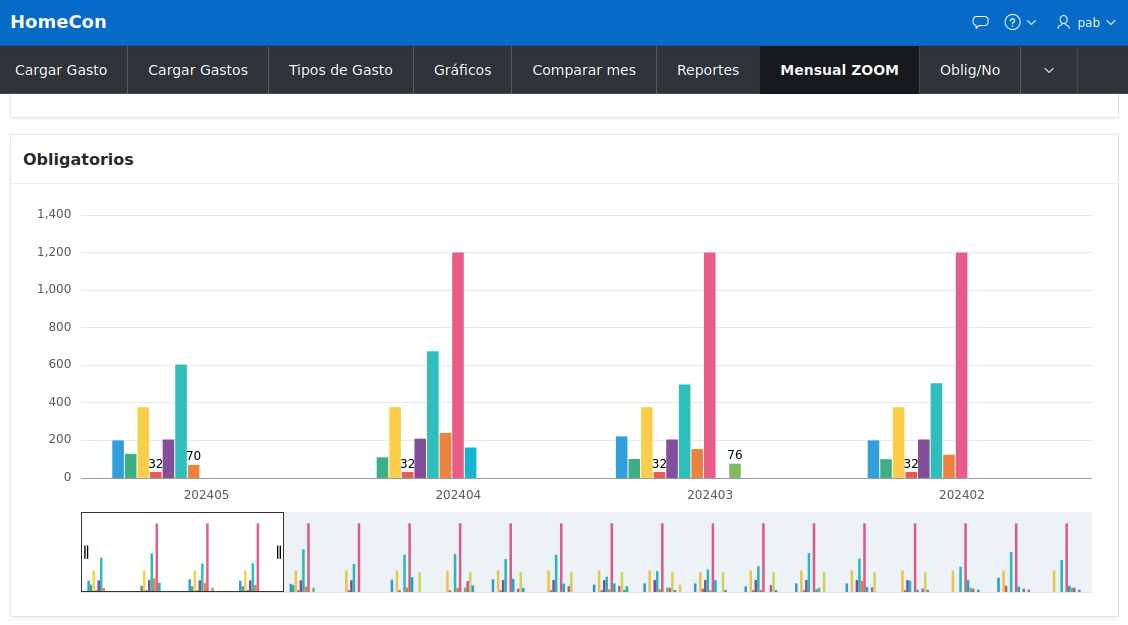Open the Cargar Gastos section
This screenshot has width=1128, height=625.
point(197,70)
